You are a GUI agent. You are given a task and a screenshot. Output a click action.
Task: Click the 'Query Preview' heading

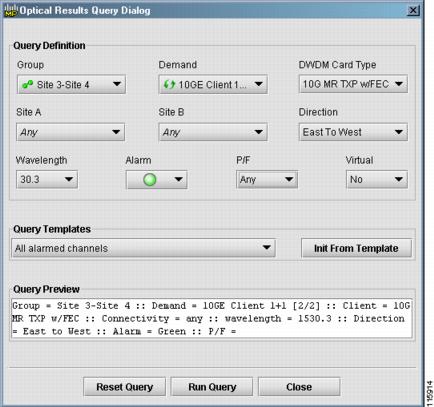[46, 289]
